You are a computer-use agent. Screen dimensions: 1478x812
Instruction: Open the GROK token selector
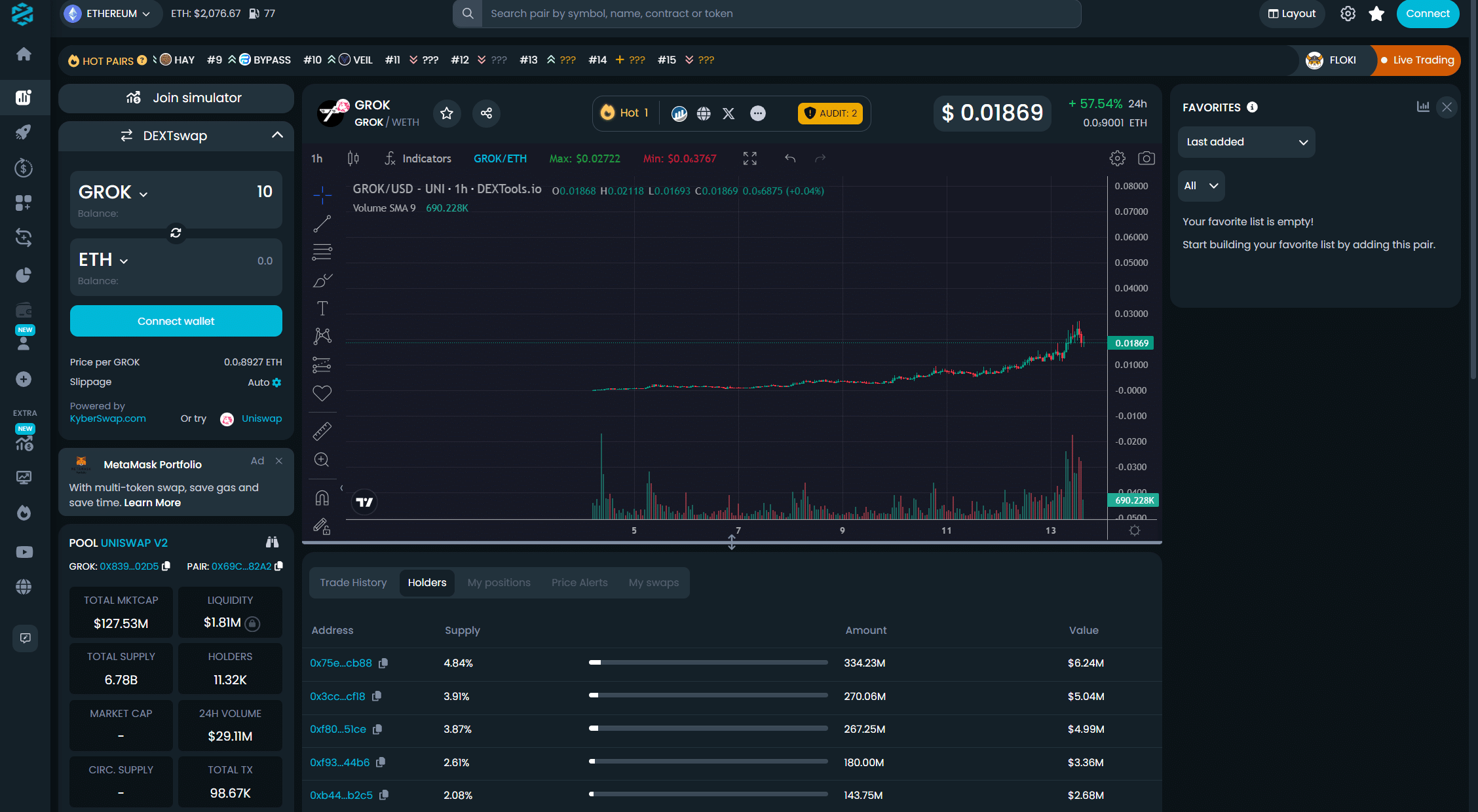tap(113, 192)
